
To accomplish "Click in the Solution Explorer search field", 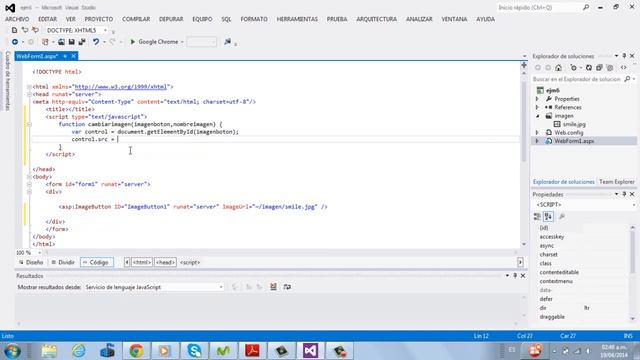I will (x=577, y=79).
